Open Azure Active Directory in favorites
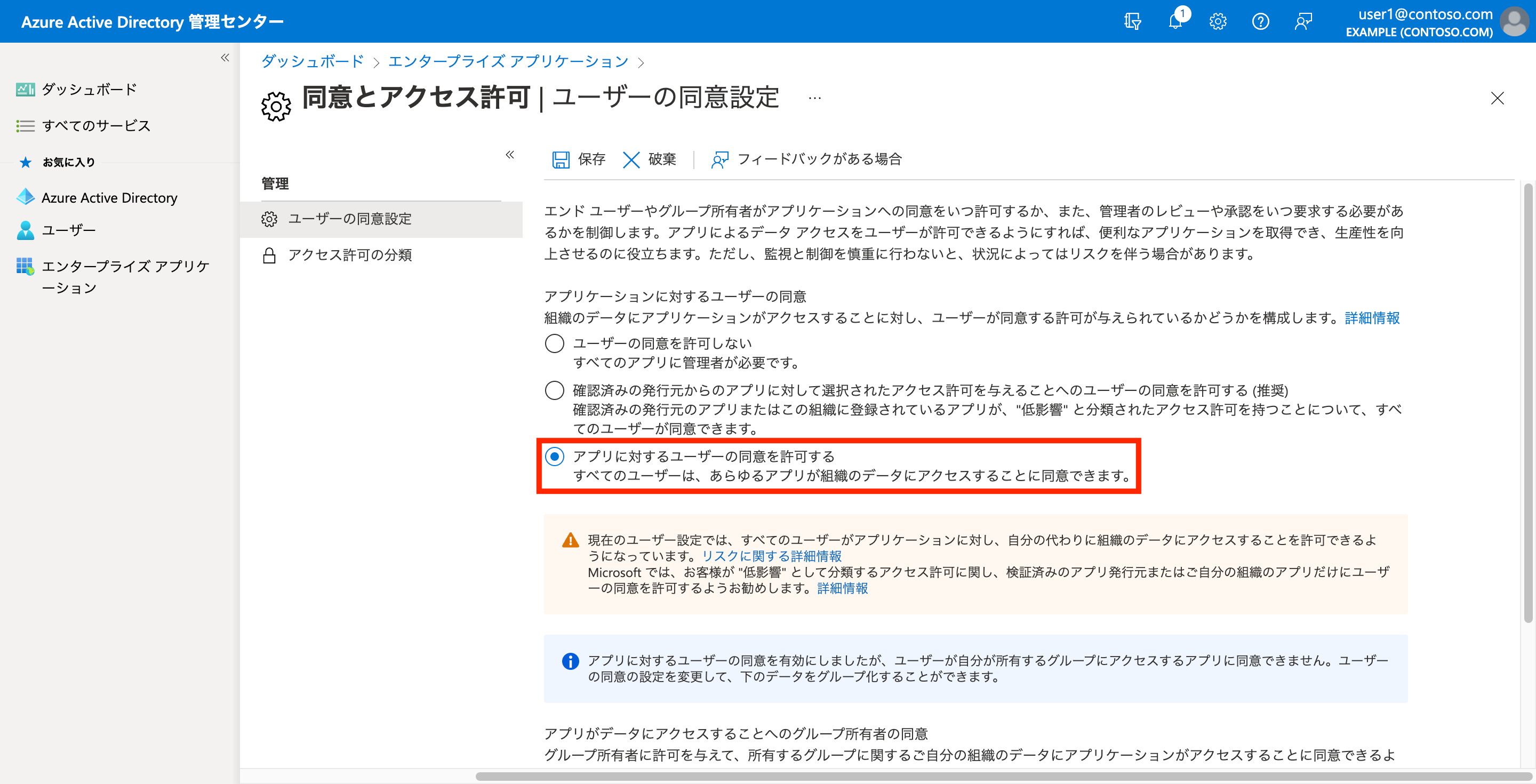1536x784 pixels. pos(109,197)
